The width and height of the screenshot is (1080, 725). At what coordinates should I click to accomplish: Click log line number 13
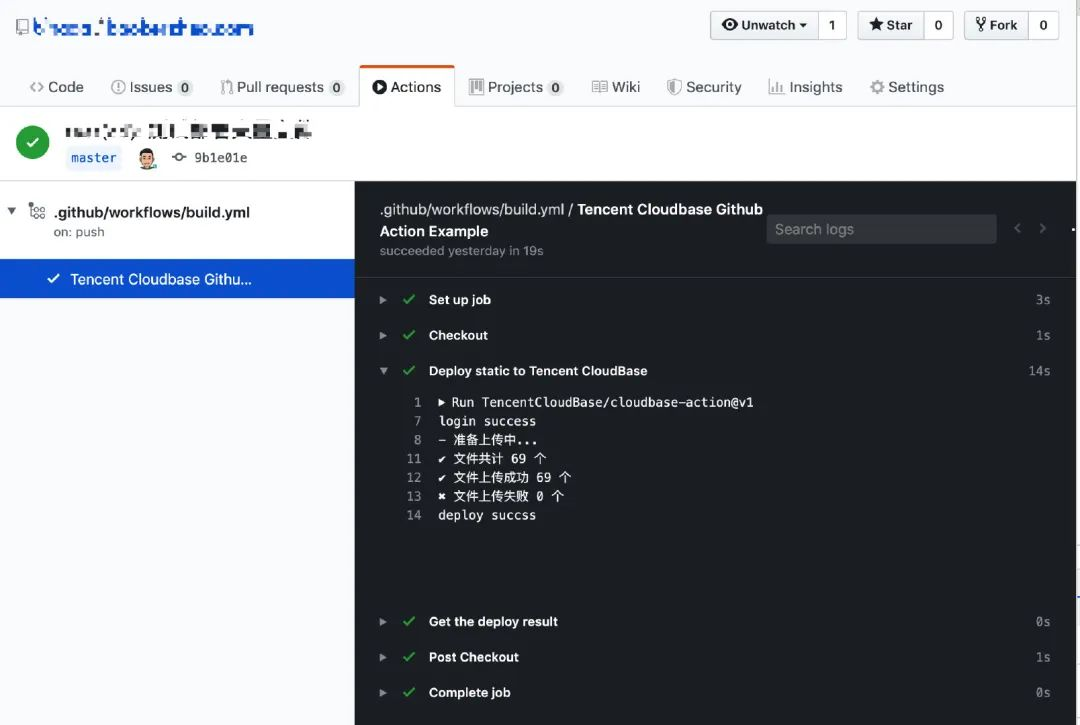click(413, 496)
